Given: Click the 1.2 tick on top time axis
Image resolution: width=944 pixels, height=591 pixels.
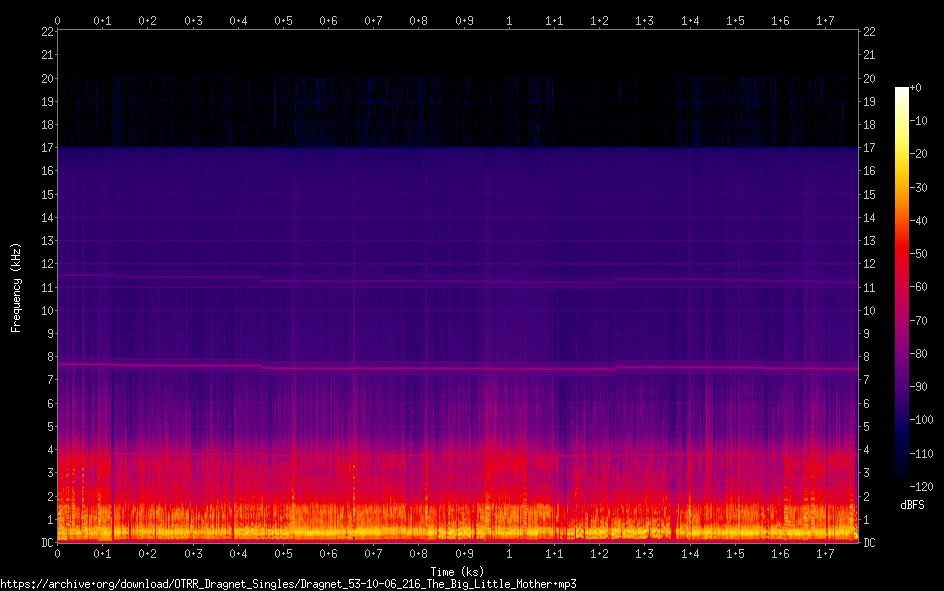Looking at the screenshot, I should [x=600, y=20].
